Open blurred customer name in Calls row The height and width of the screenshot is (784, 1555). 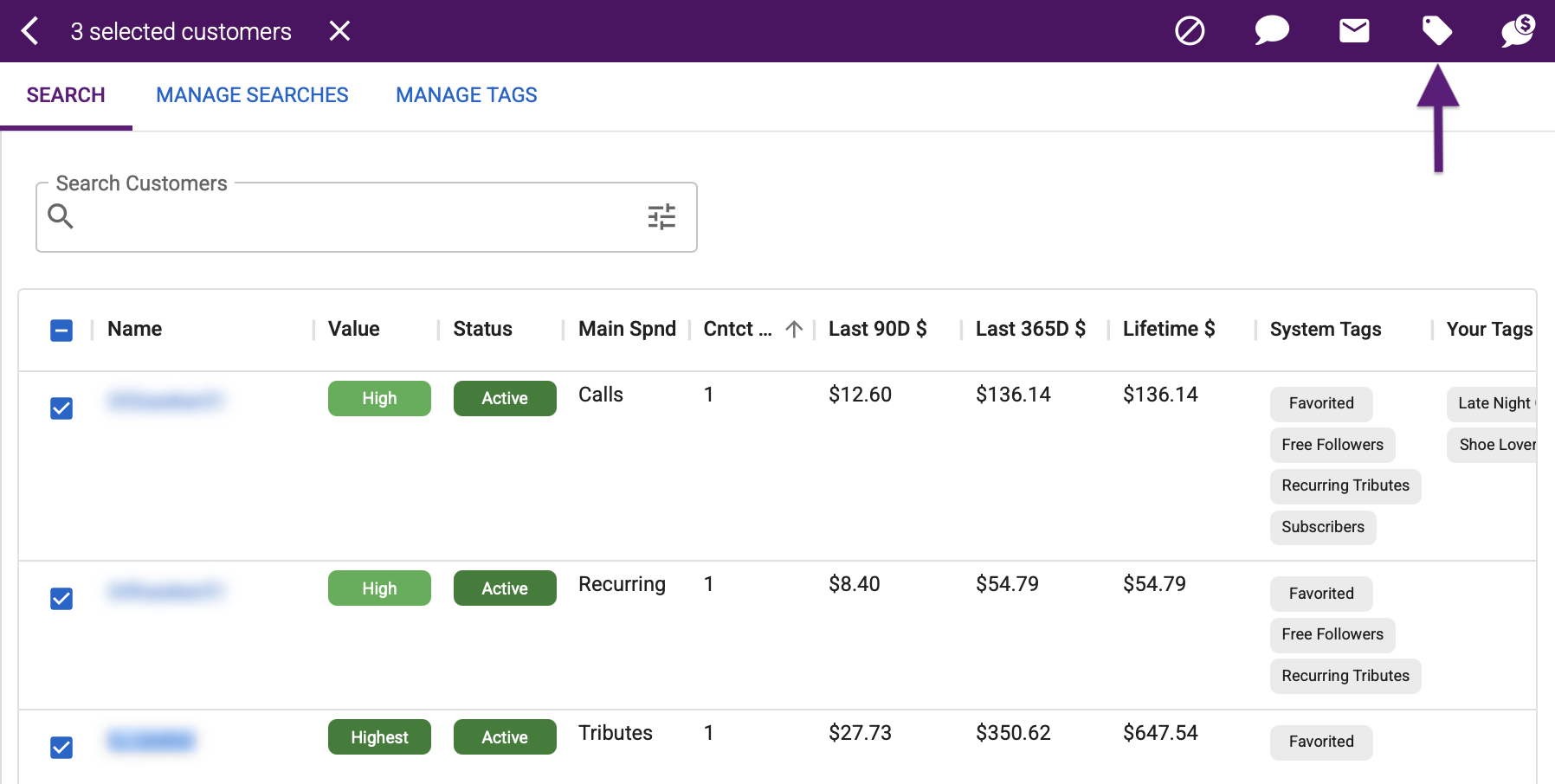coord(165,400)
